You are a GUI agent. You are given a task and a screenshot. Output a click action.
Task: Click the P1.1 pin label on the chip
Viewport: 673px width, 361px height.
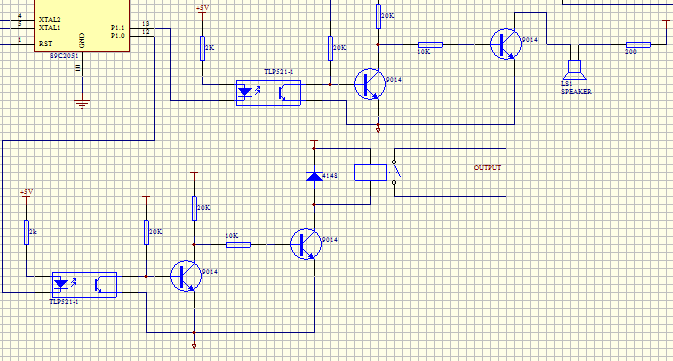point(118,27)
